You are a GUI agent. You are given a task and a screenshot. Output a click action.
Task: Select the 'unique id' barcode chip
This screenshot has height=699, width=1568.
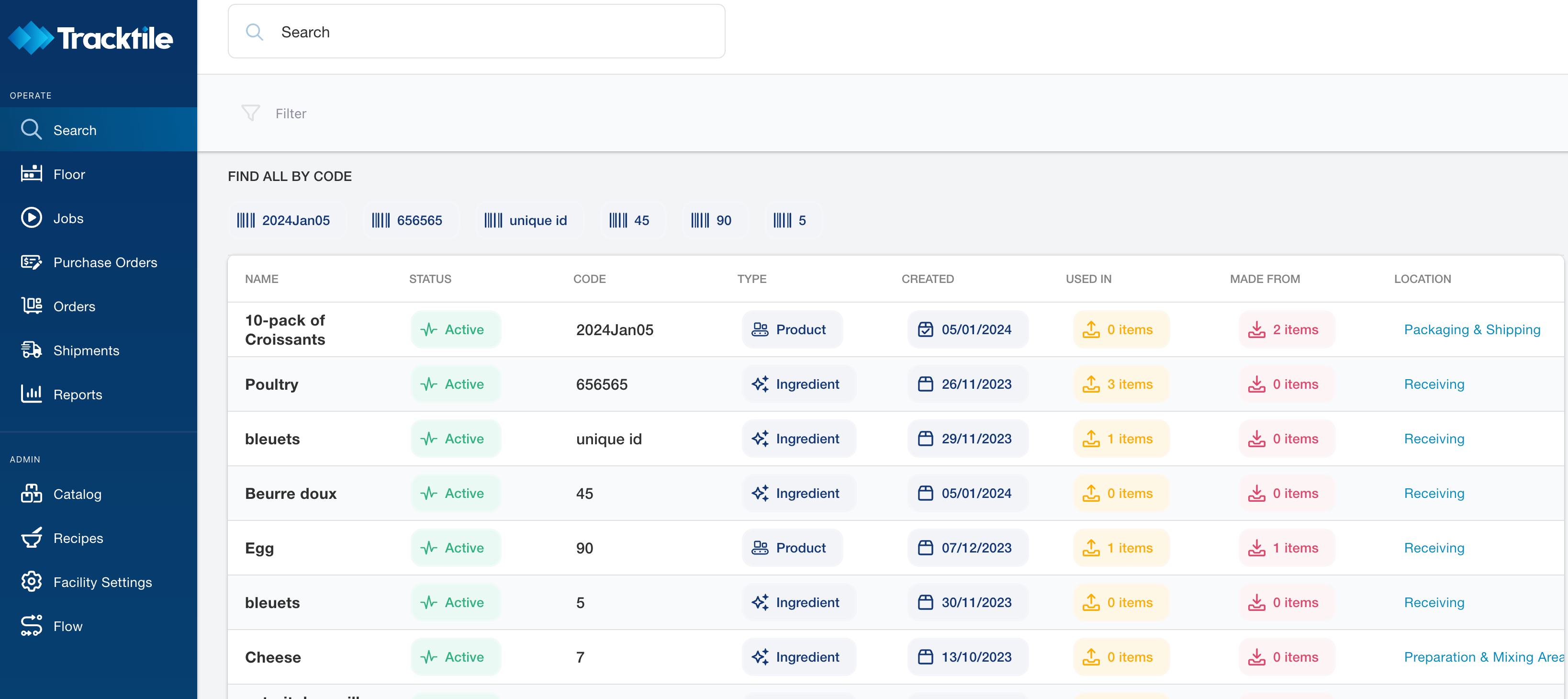coord(526,220)
